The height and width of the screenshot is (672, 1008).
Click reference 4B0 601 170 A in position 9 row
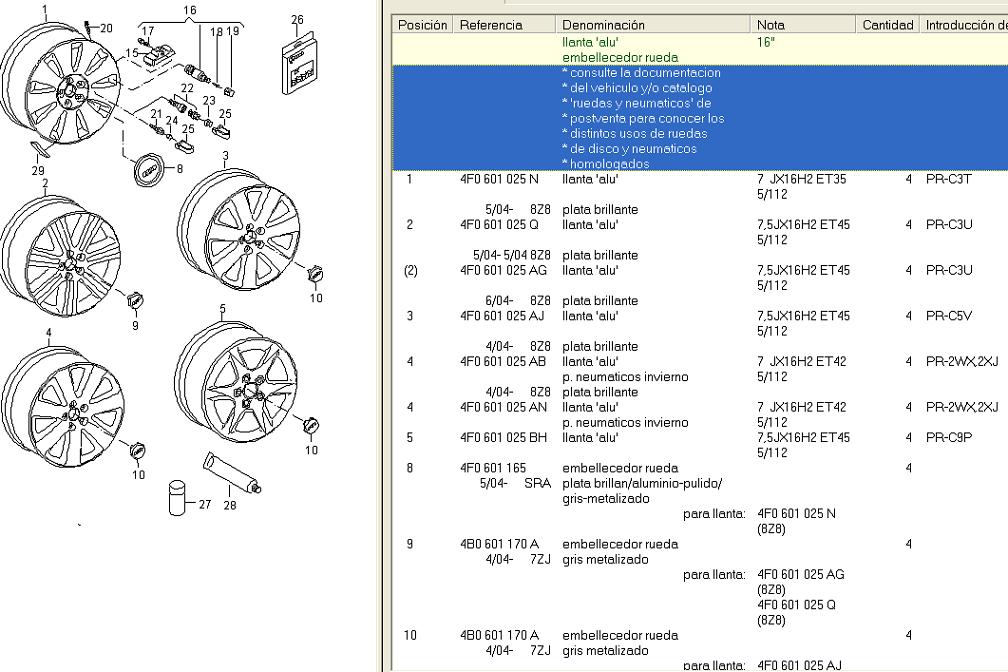tap(500, 544)
